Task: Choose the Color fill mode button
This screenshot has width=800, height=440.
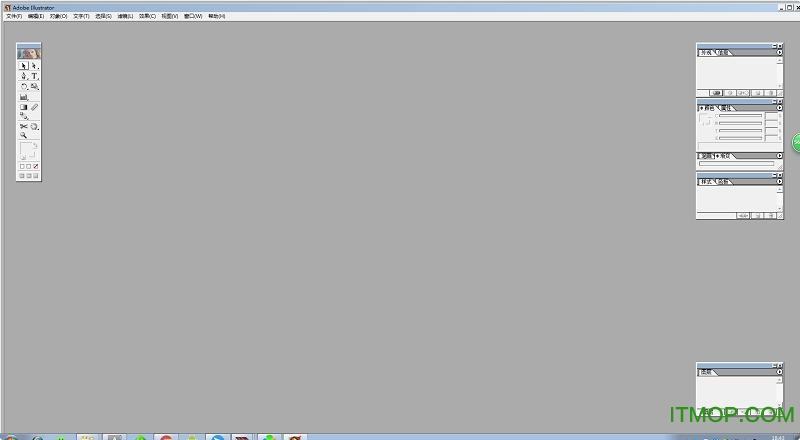Action: coord(22,166)
